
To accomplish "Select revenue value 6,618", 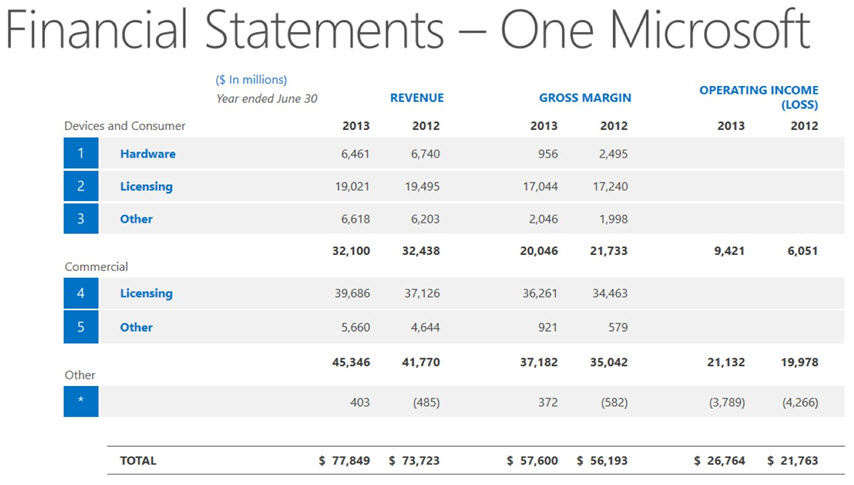I will 355,219.
